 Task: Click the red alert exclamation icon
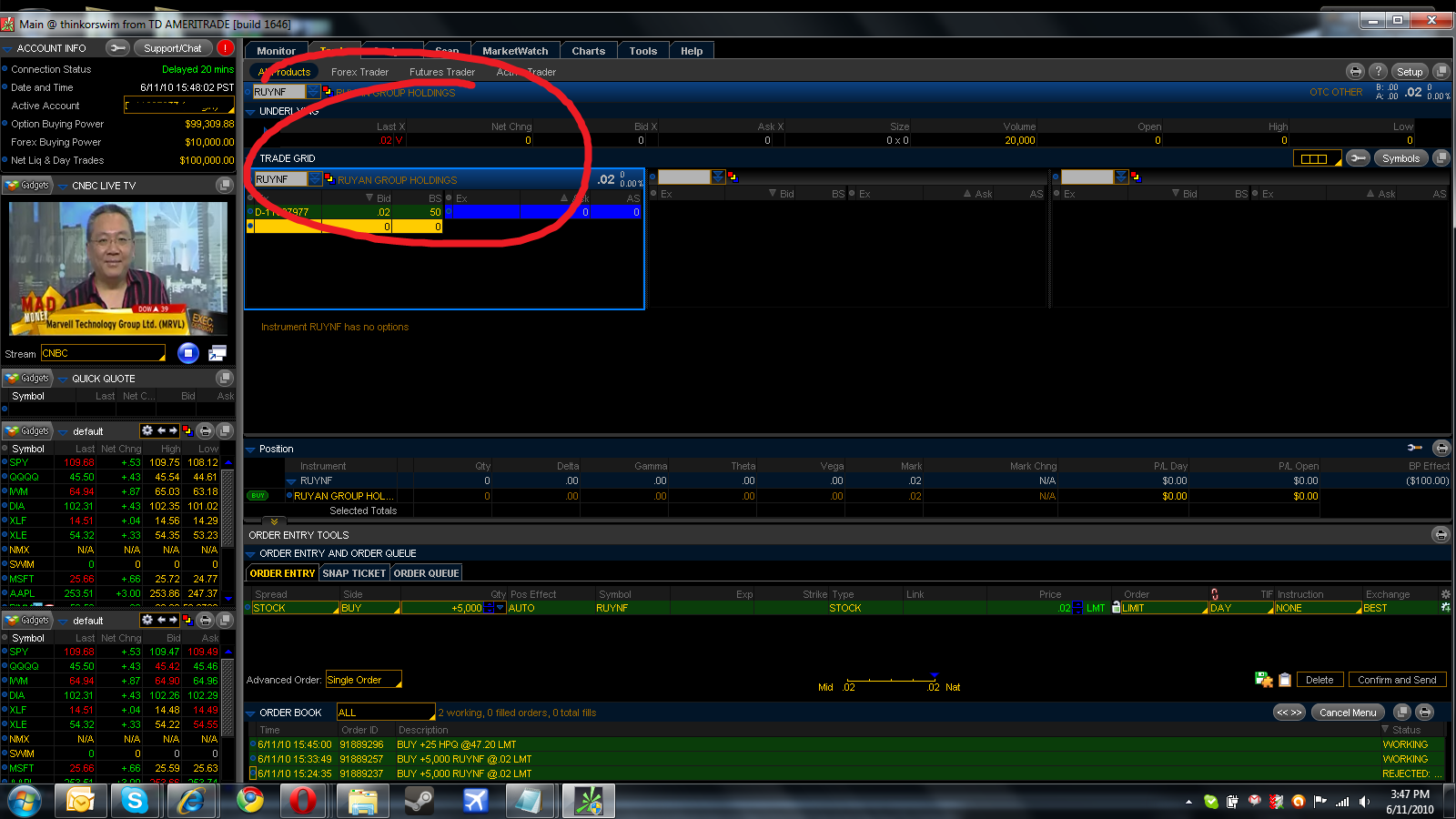coord(226,48)
